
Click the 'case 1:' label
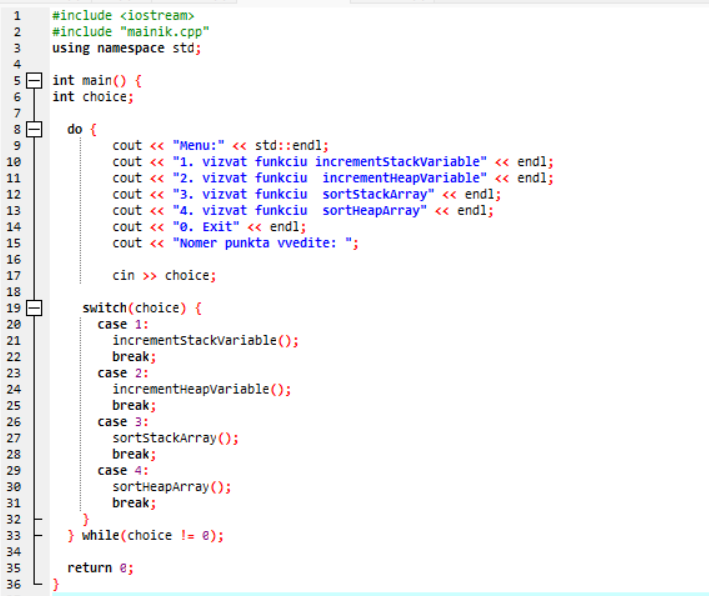pyautogui.click(x=123, y=324)
